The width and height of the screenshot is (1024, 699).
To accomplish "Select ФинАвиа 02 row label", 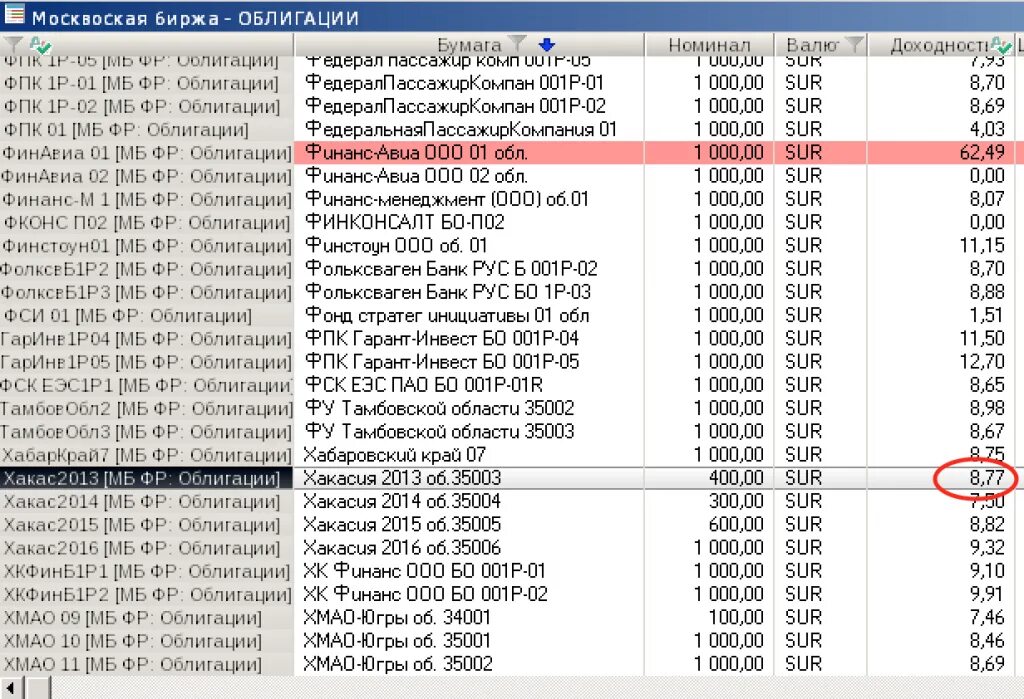I will [147, 176].
